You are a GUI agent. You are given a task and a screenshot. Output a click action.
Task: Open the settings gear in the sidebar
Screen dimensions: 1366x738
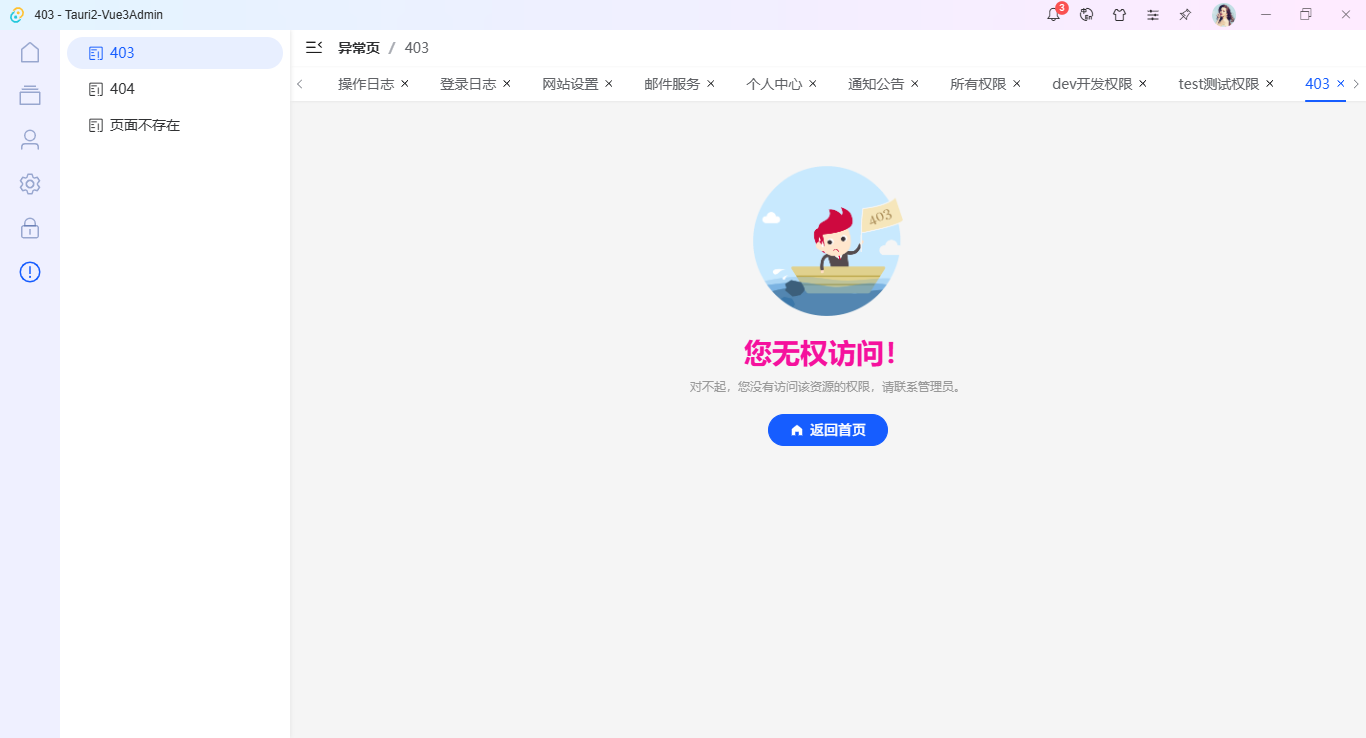click(x=29, y=184)
